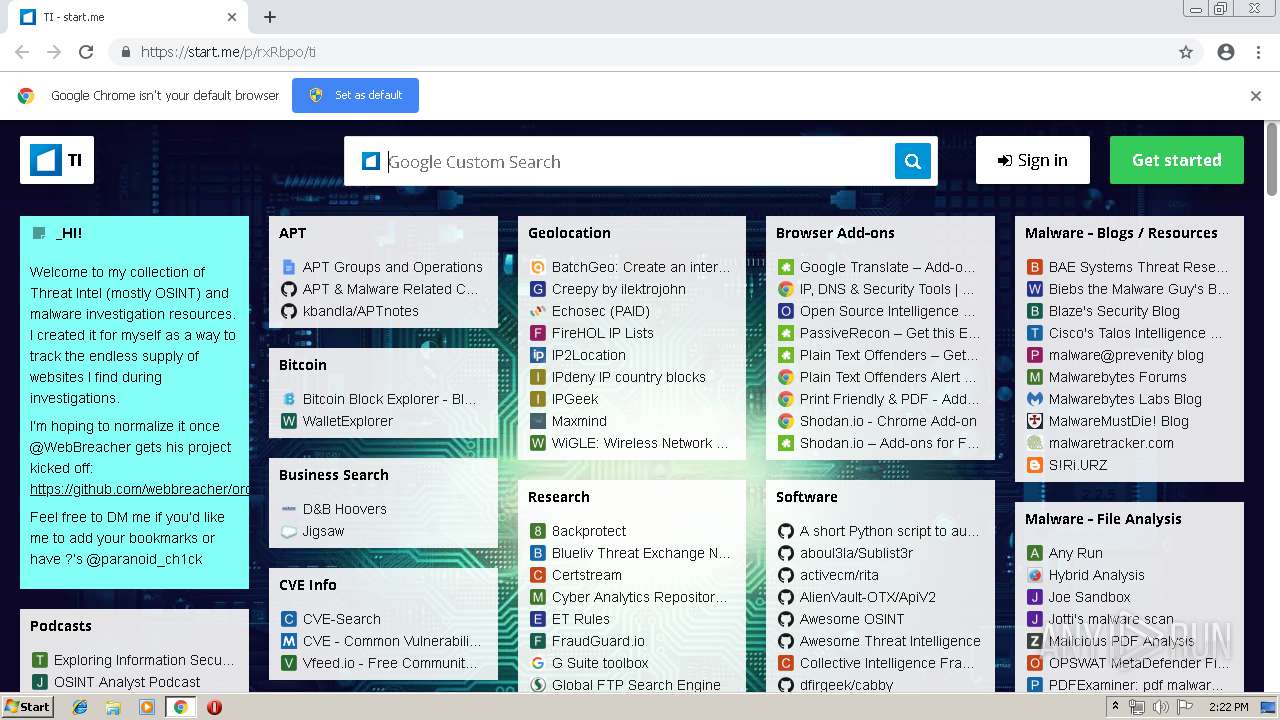1280x720 pixels.
Task: Open the FraudGuard.io link
Action: [x=598, y=641]
